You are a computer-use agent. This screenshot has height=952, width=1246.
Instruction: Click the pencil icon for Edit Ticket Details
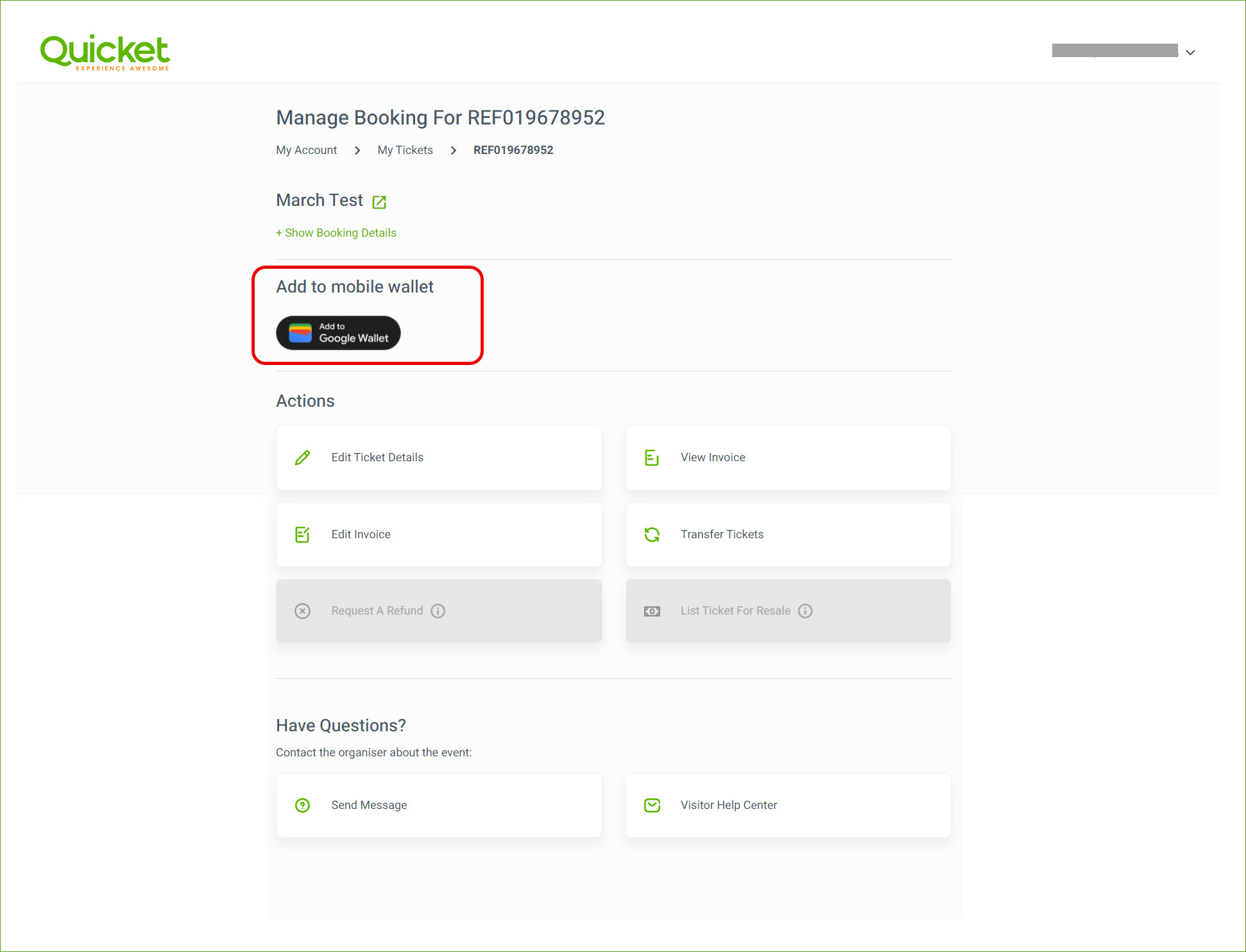click(x=302, y=457)
